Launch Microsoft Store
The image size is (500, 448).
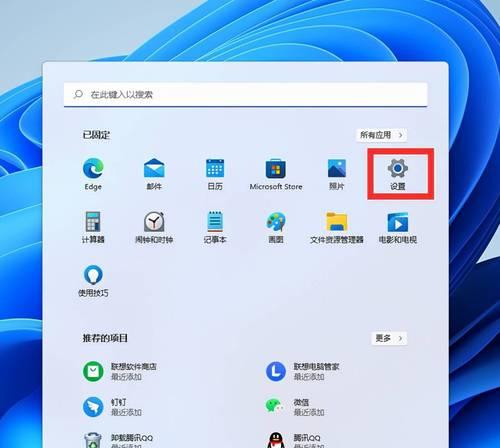pyautogui.click(x=276, y=174)
